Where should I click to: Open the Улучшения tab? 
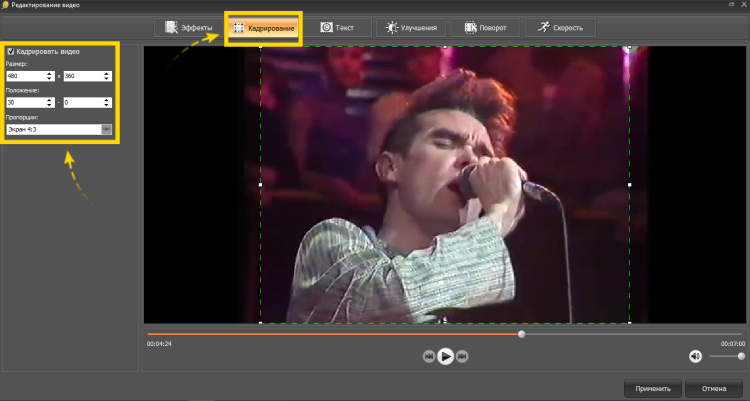tap(411, 28)
